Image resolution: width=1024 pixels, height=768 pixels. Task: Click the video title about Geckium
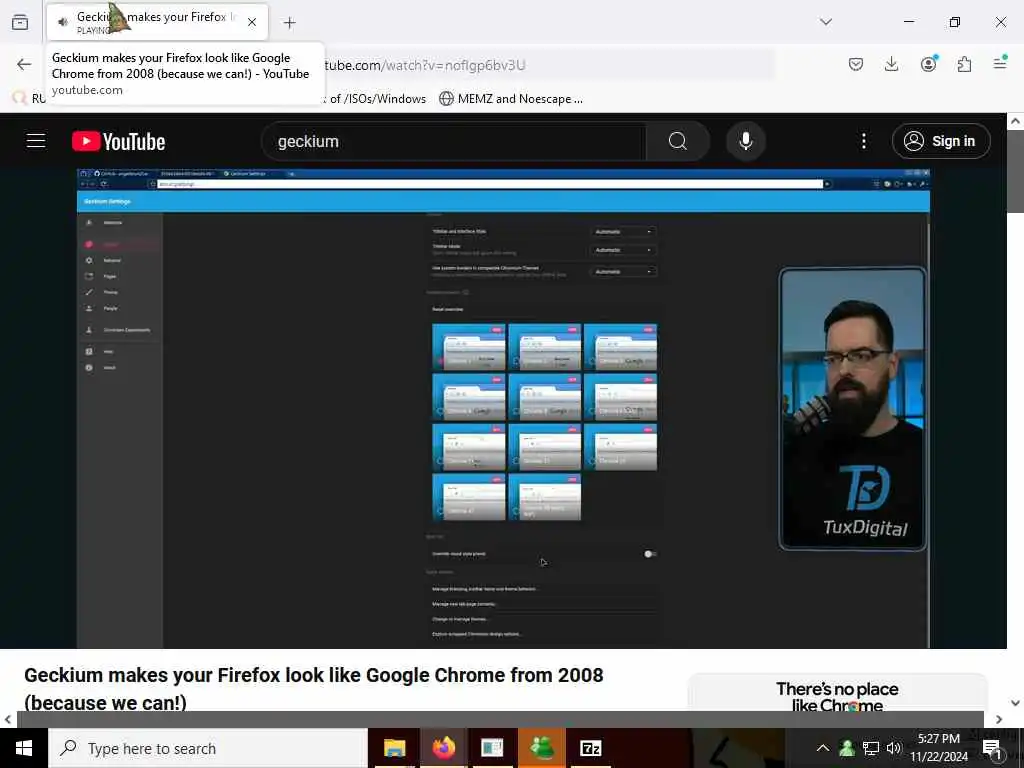pyautogui.click(x=313, y=688)
